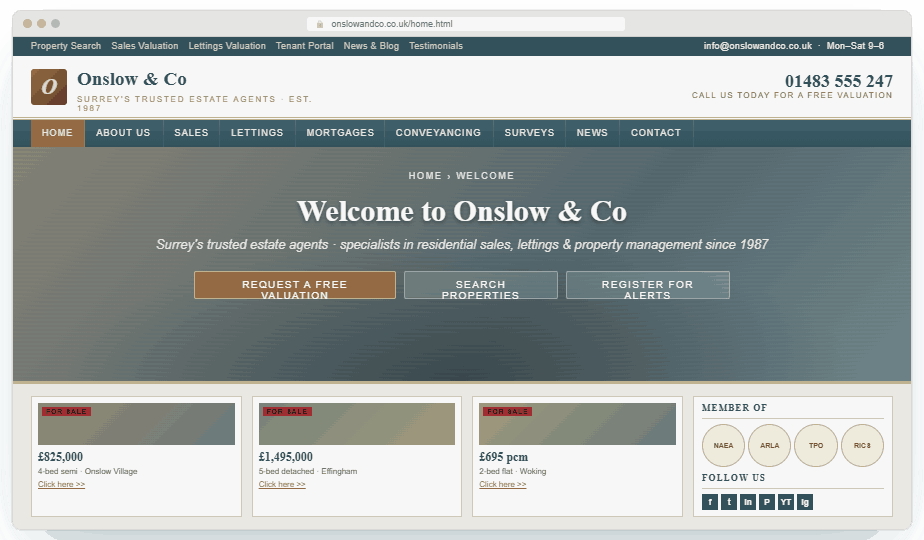Open the Conveyancing navigation item

point(438,133)
